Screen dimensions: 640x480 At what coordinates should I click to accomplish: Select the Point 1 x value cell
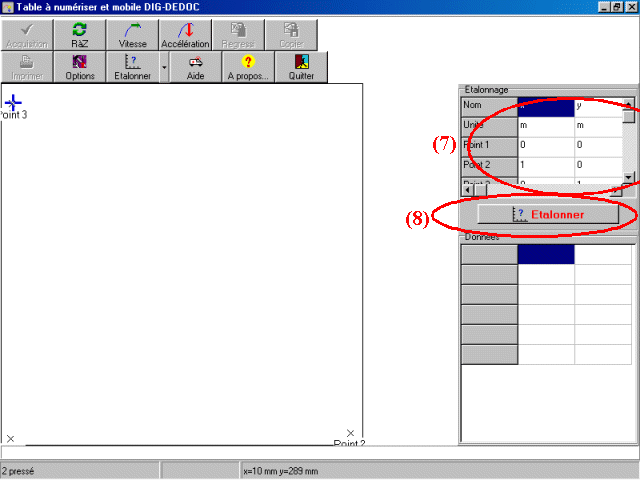click(x=545, y=145)
